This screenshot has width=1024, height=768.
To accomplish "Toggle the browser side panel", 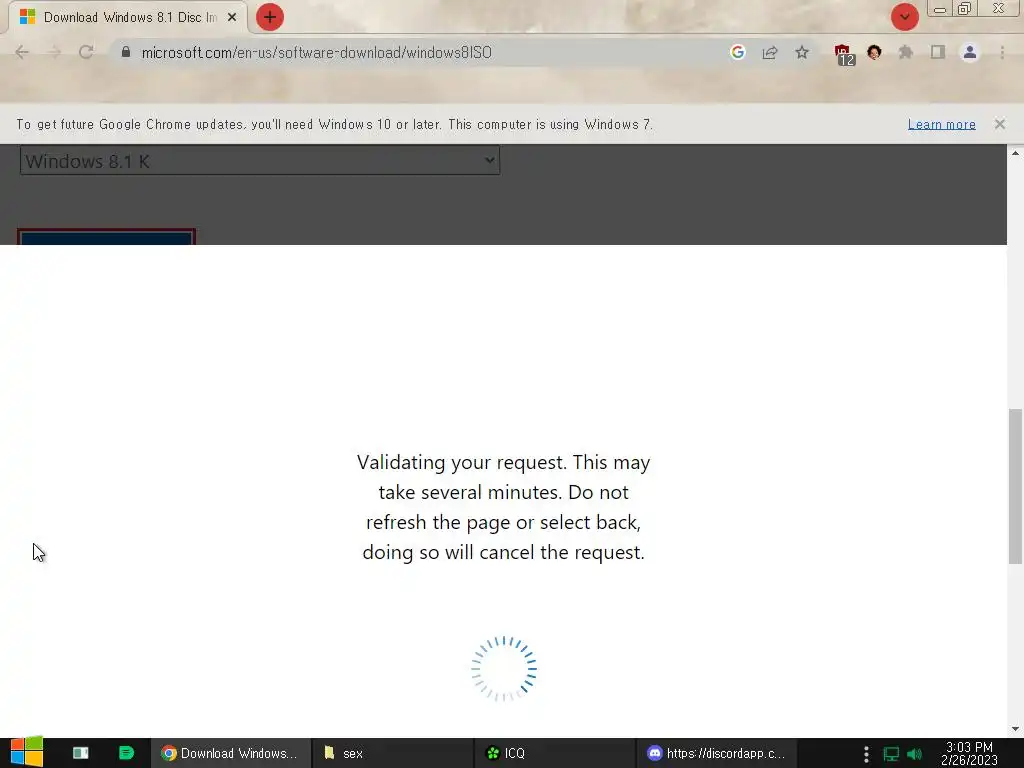I will [x=938, y=52].
